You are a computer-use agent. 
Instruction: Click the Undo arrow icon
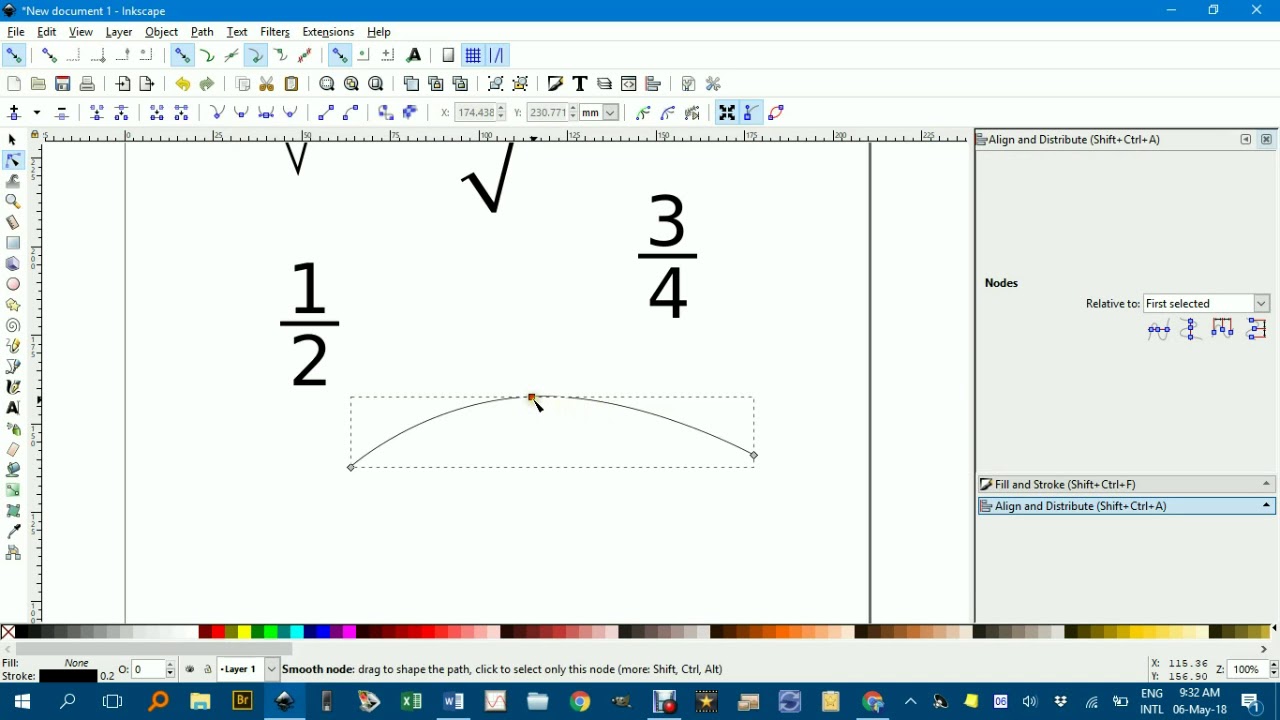pos(182,84)
